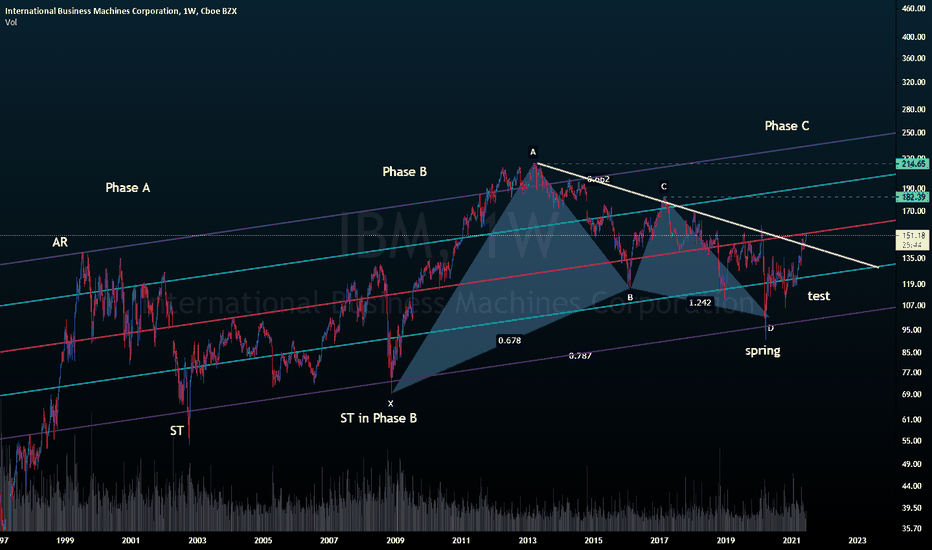
Task: Click the 'Phase A' text label
Action: point(128,188)
